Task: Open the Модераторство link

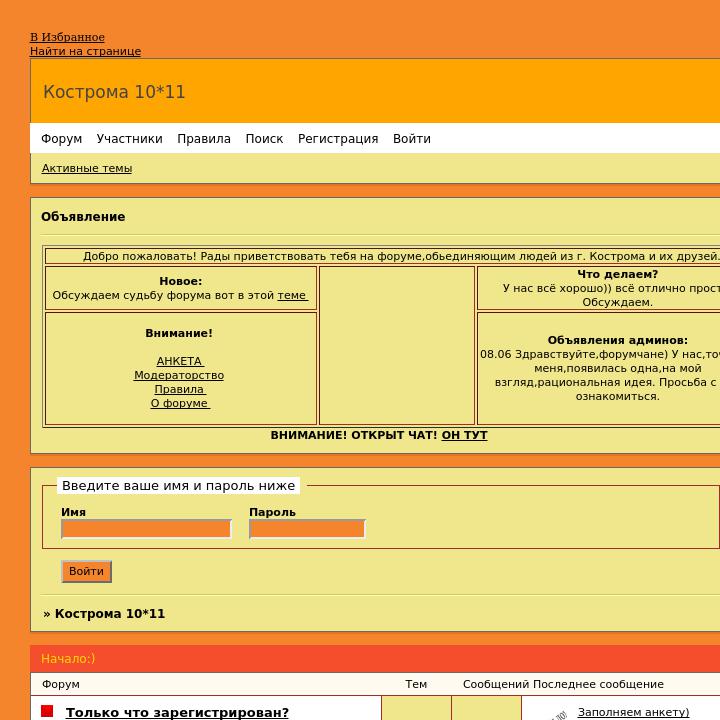Action: click(x=179, y=375)
